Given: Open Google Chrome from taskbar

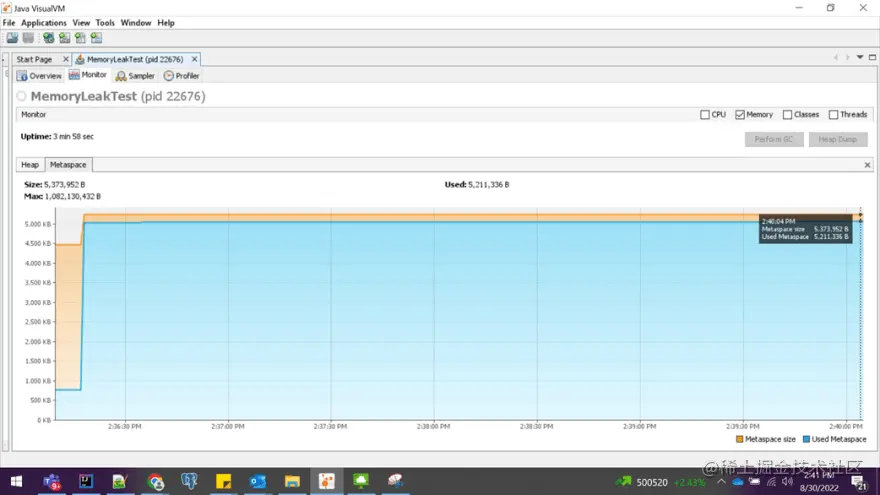Looking at the screenshot, I should coord(155,482).
